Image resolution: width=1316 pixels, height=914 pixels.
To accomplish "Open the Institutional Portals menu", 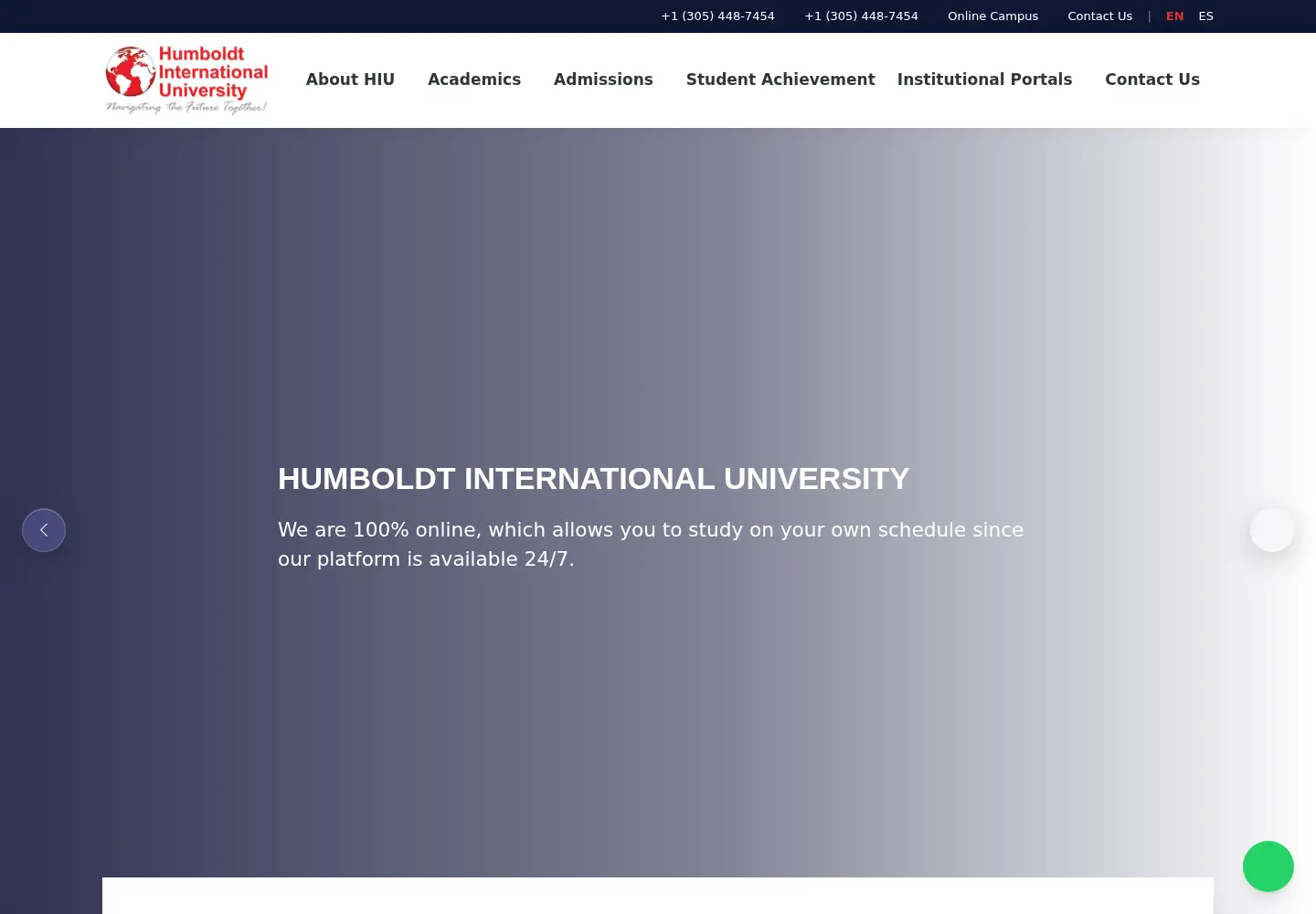I will (984, 80).
